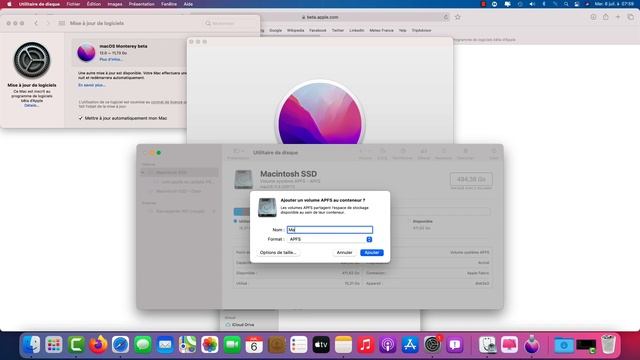Open Disk Utility from the Dock
The height and width of the screenshot is (360, 640).
pyautogui.click(x=487, y=345)
